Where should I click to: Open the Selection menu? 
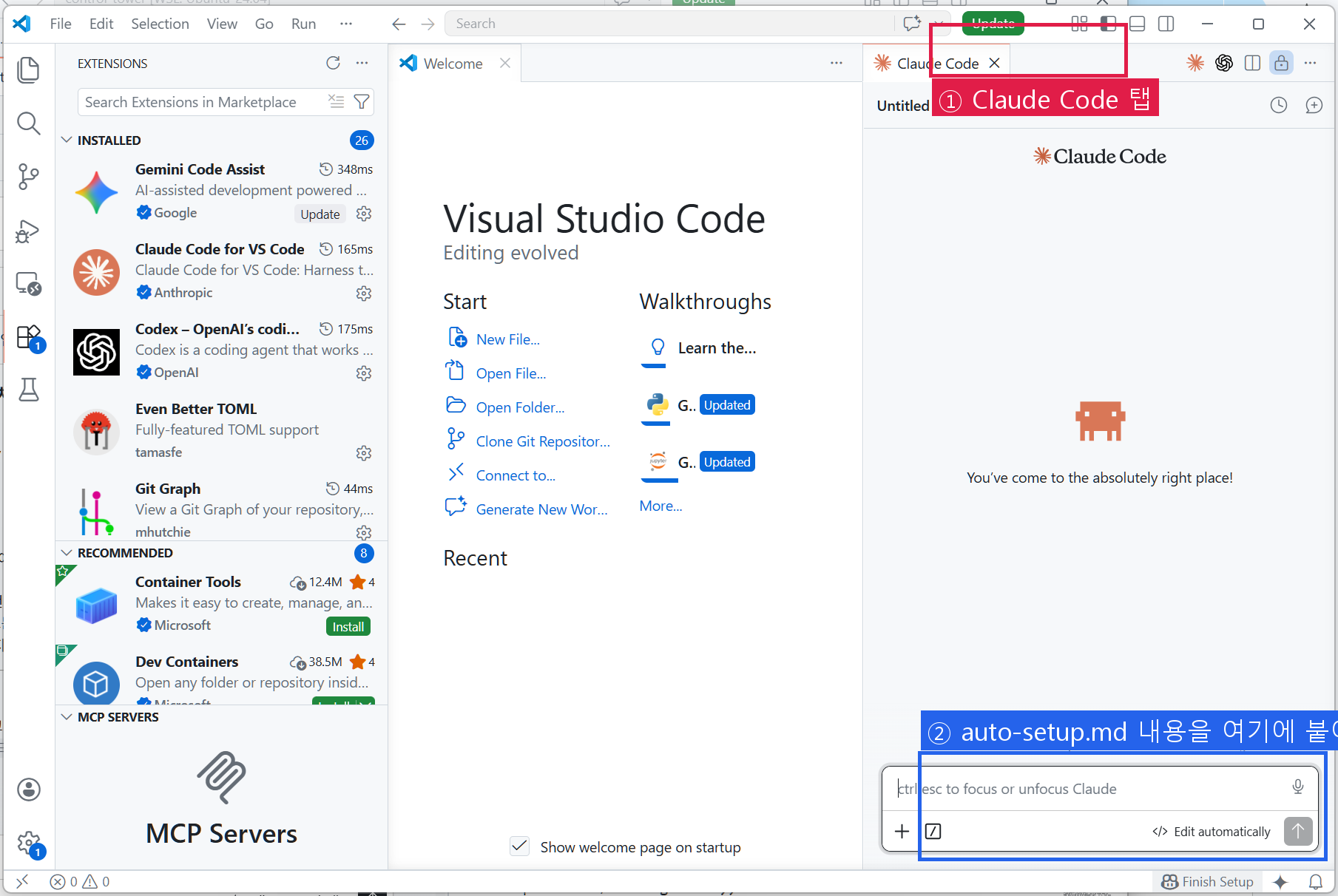pos(161,24)
